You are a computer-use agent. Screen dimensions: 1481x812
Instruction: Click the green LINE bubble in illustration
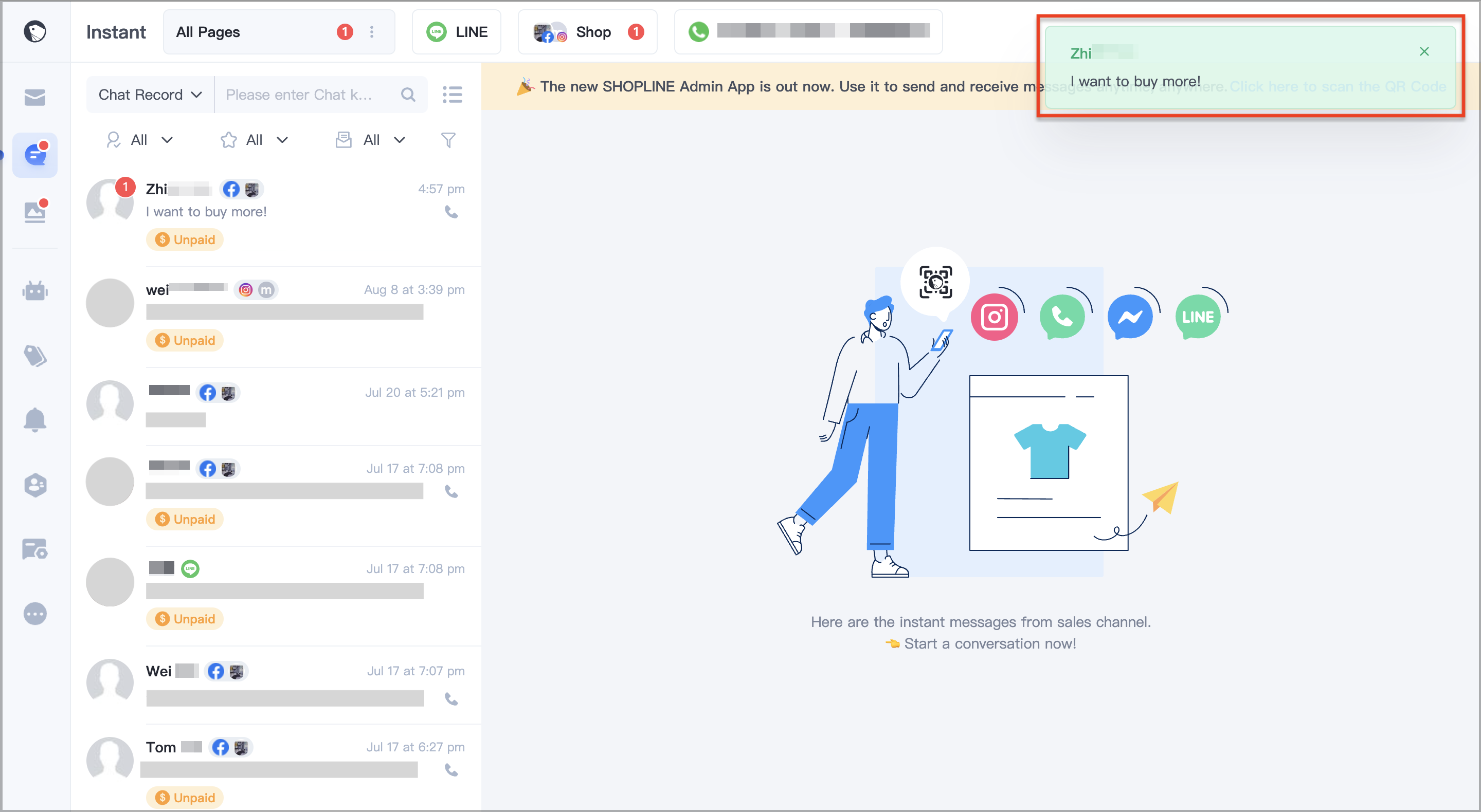[x=1198, y=317]
